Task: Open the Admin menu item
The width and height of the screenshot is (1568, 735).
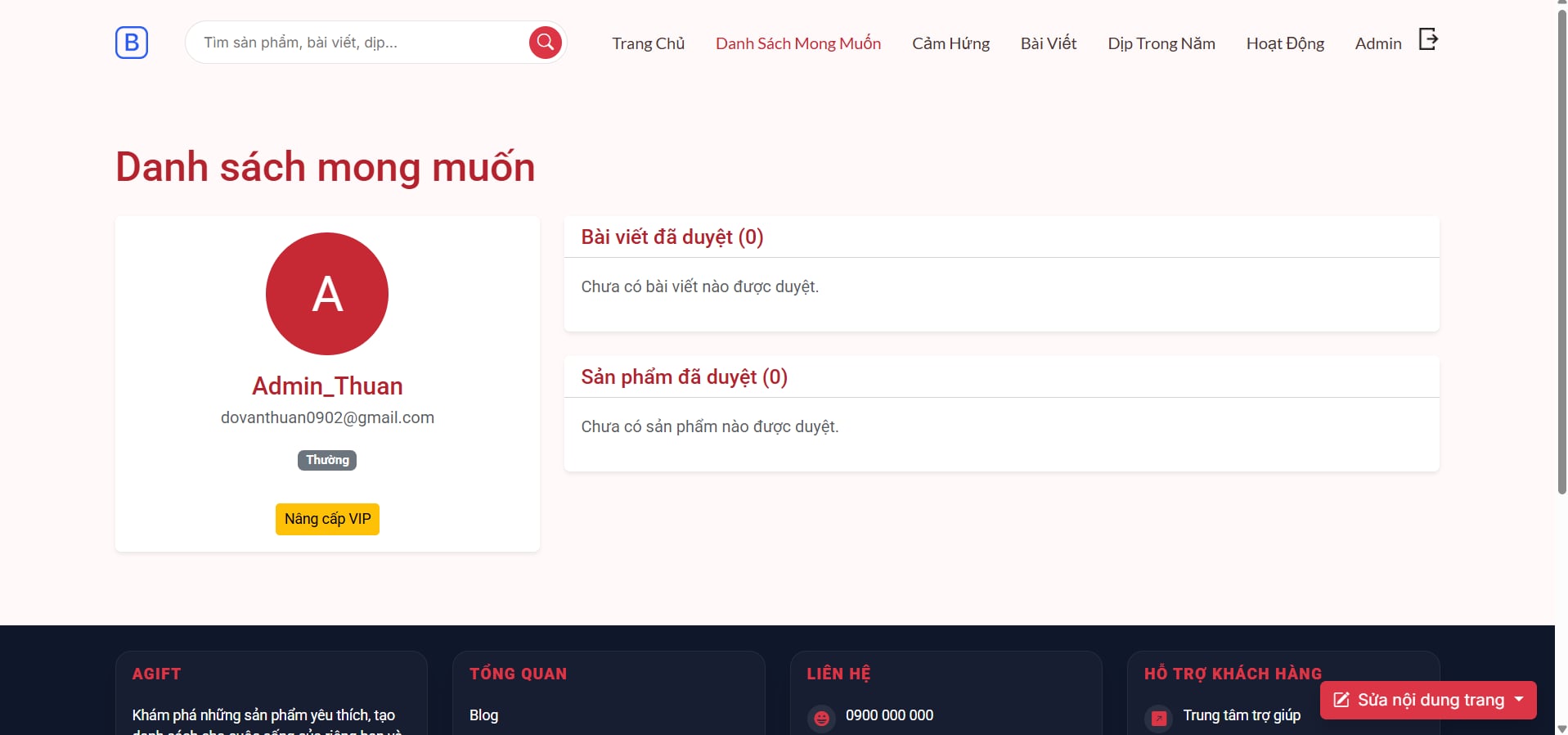Action: tap(1378, 43)
